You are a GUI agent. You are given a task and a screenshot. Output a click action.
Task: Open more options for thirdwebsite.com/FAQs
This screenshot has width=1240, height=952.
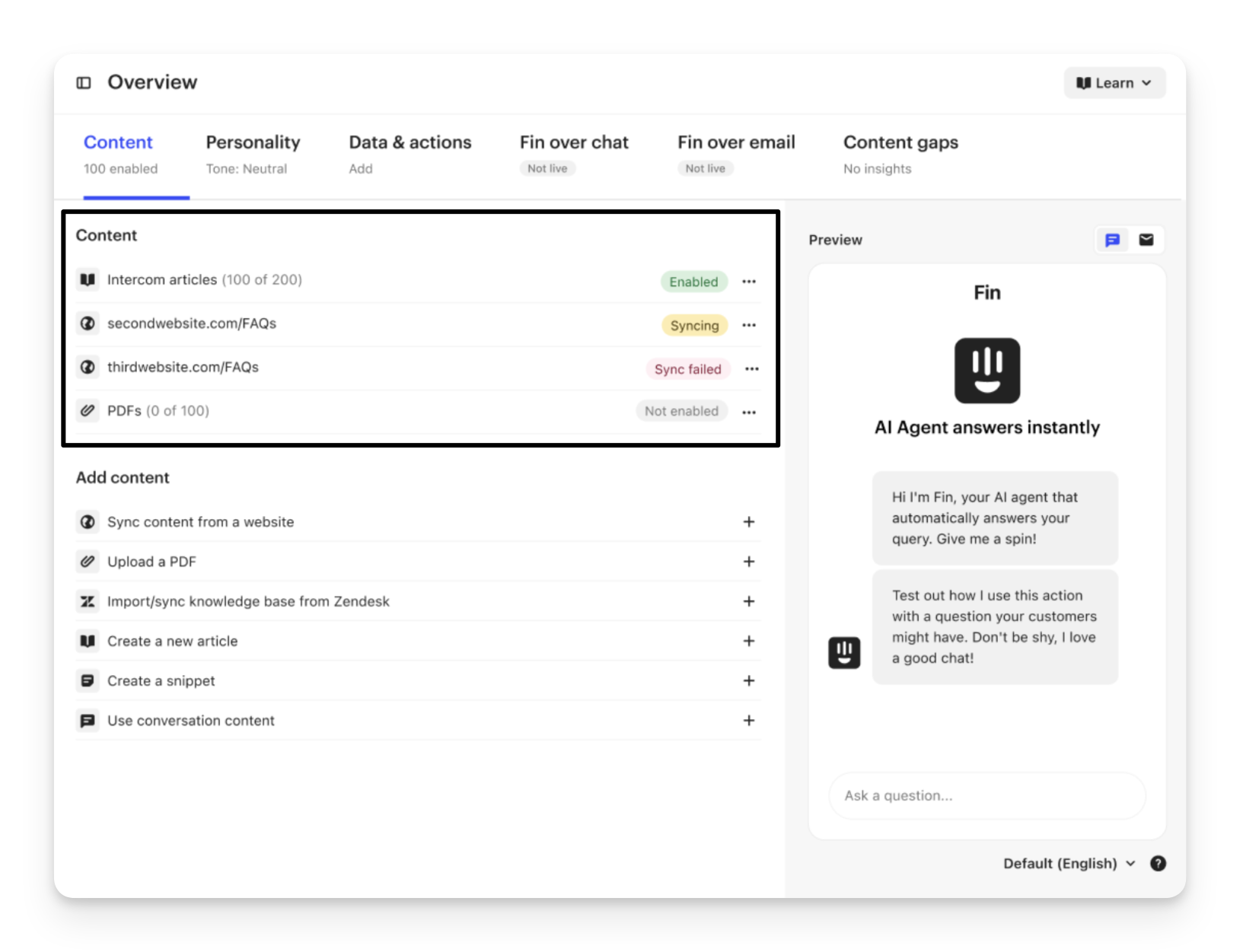coord(752,369)
